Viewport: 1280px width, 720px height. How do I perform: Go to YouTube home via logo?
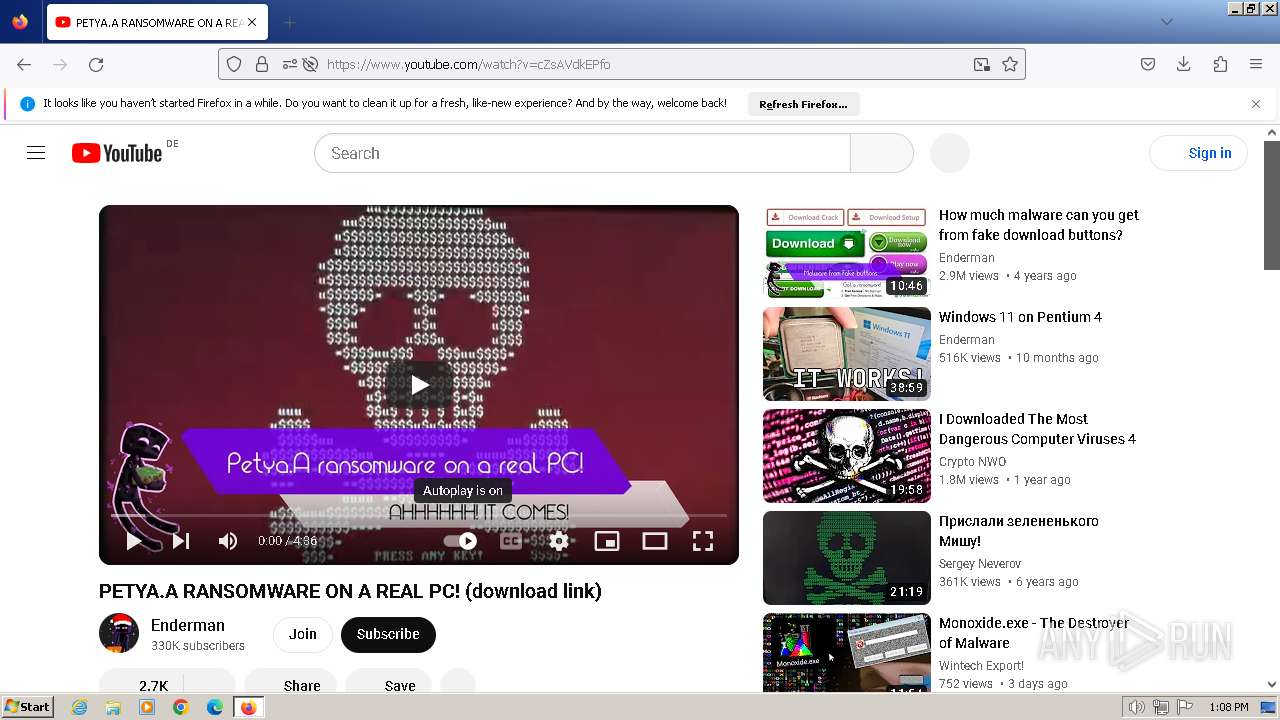(x=117, y=153)
